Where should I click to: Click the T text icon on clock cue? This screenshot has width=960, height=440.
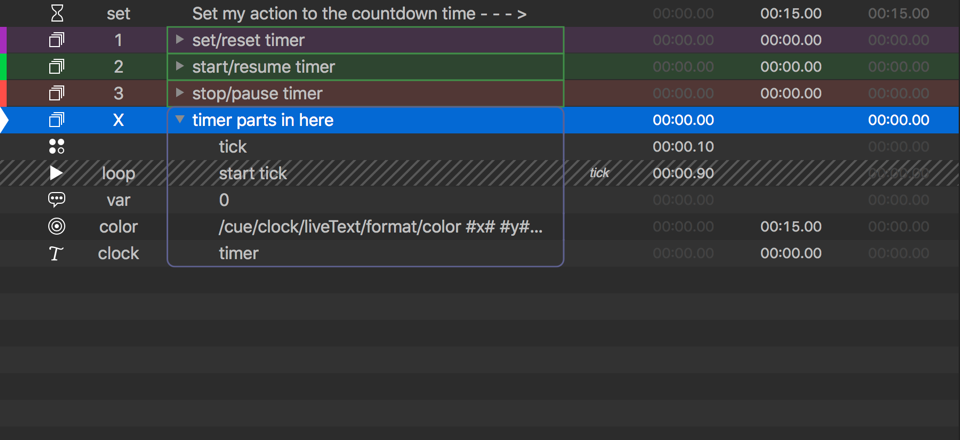56,254
